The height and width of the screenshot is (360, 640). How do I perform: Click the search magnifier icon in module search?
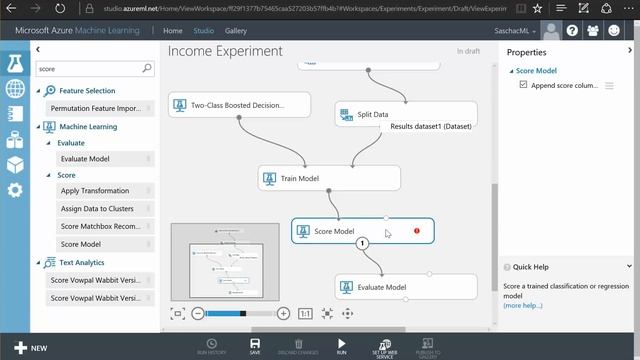click(x=147, y=68)
